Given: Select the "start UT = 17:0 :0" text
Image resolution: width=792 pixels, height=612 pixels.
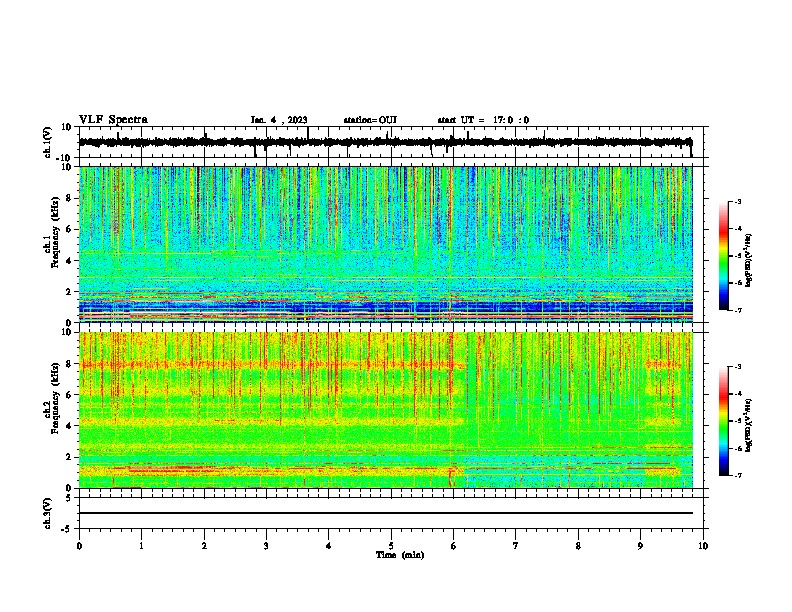Looking at the screenshot, I should pyautogui.click(x=483, y=120).
